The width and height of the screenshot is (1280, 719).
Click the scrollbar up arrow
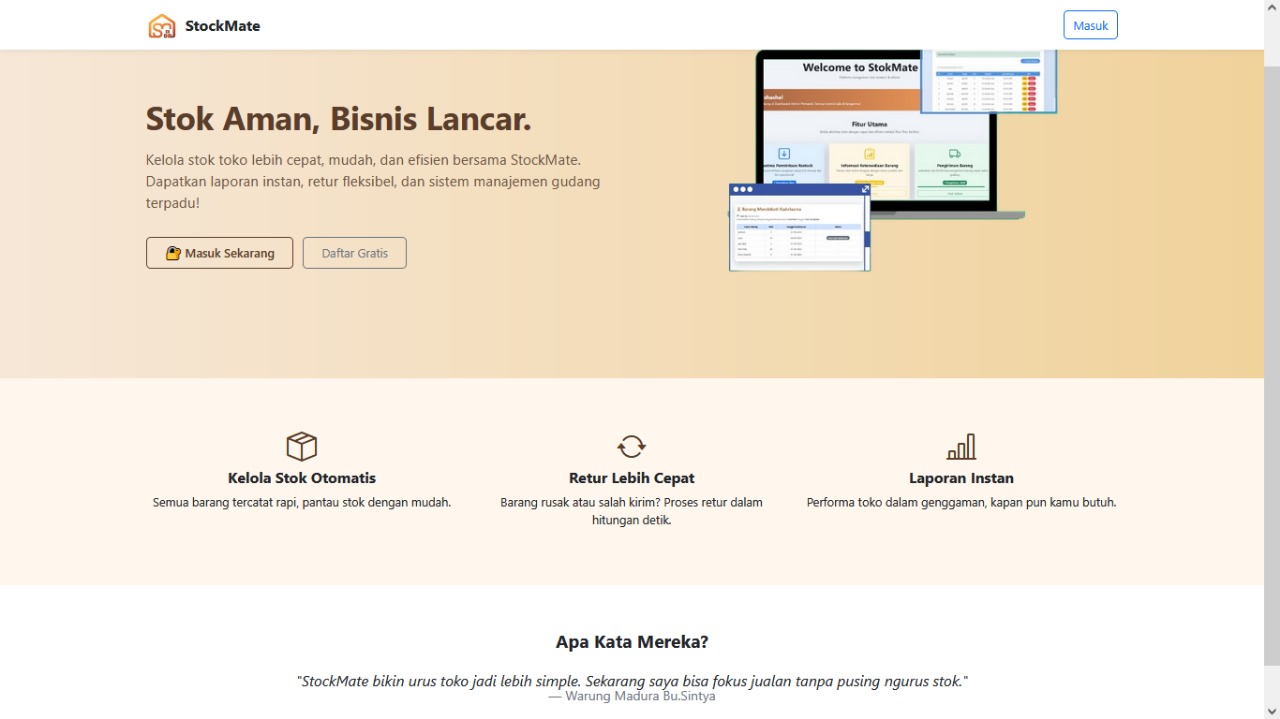point(1271,8)
